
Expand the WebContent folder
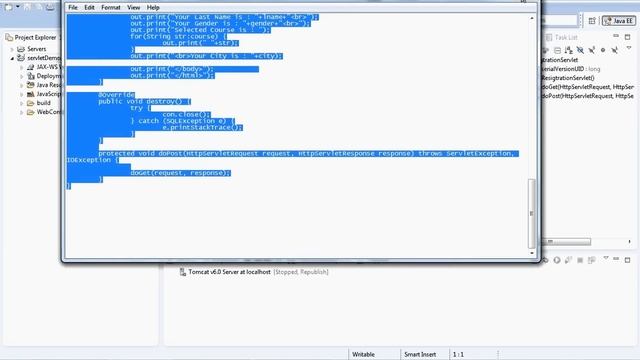[x=22, y=112]
